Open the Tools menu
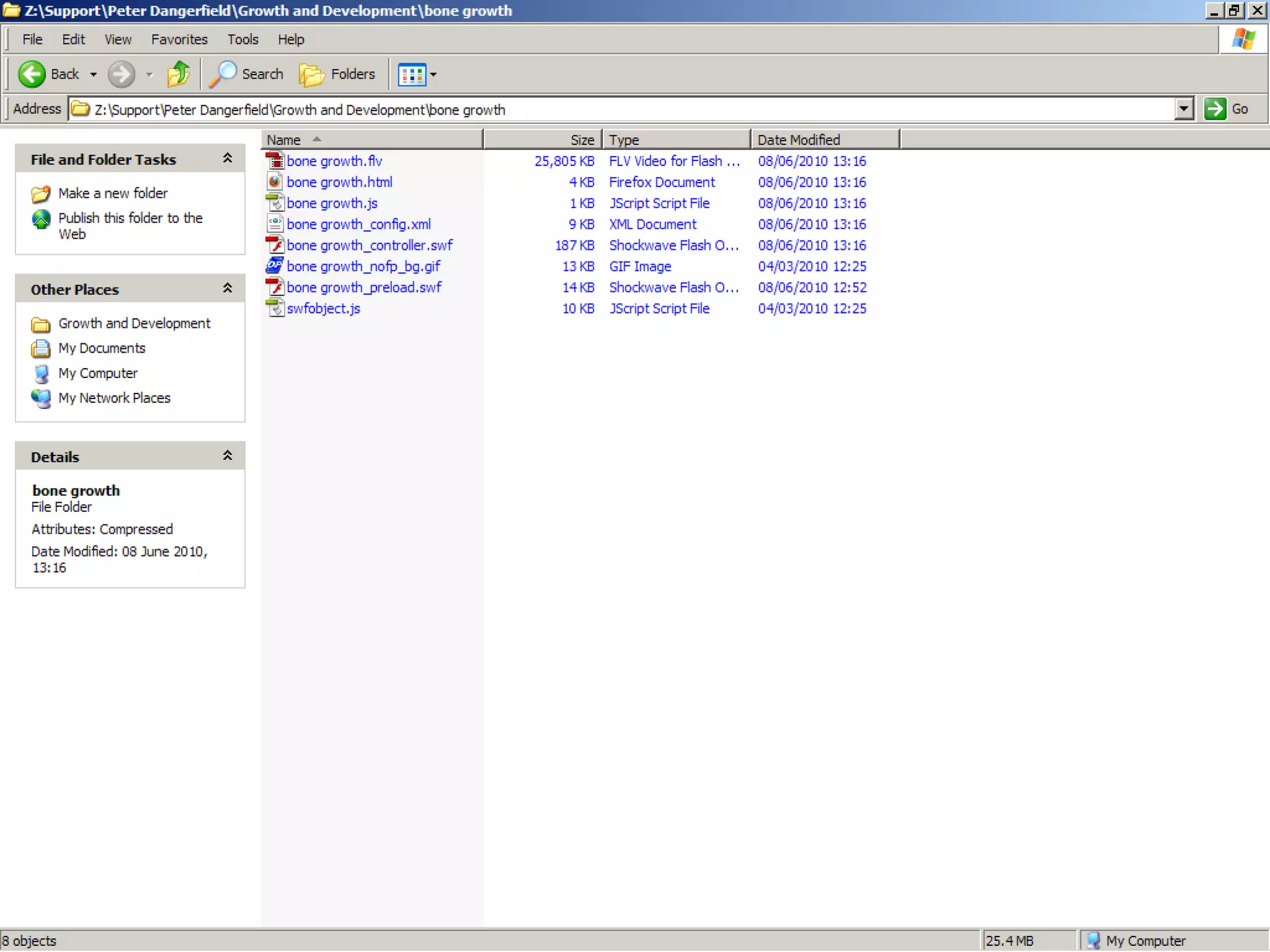This screenshot has height=952, width=1270. (242, 40)
